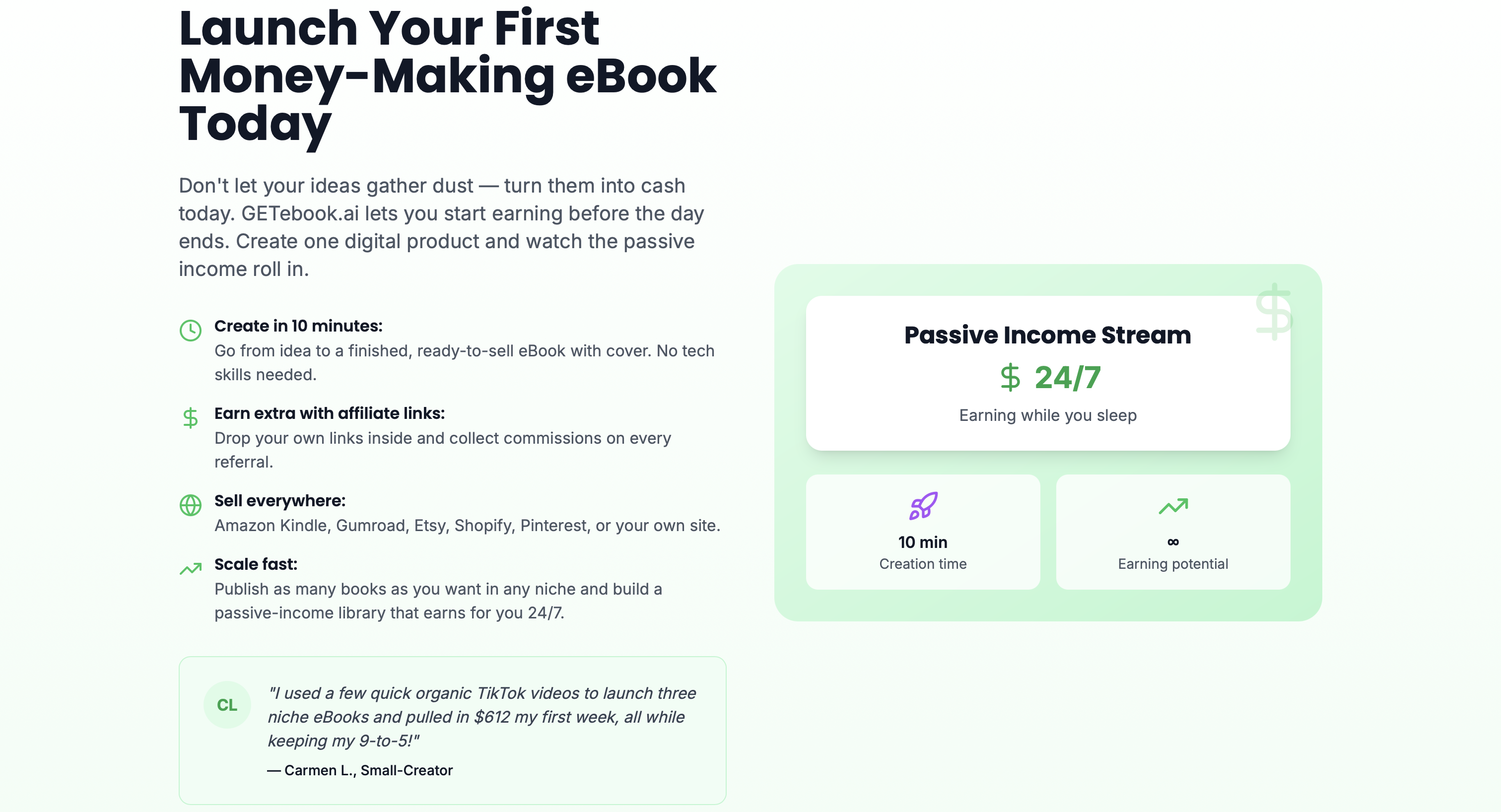Click the Launch Your First Money-Making eBook heading
The height and width of the screenshot is (812, 1501).
pyautogui.click(x=448, y=76)
